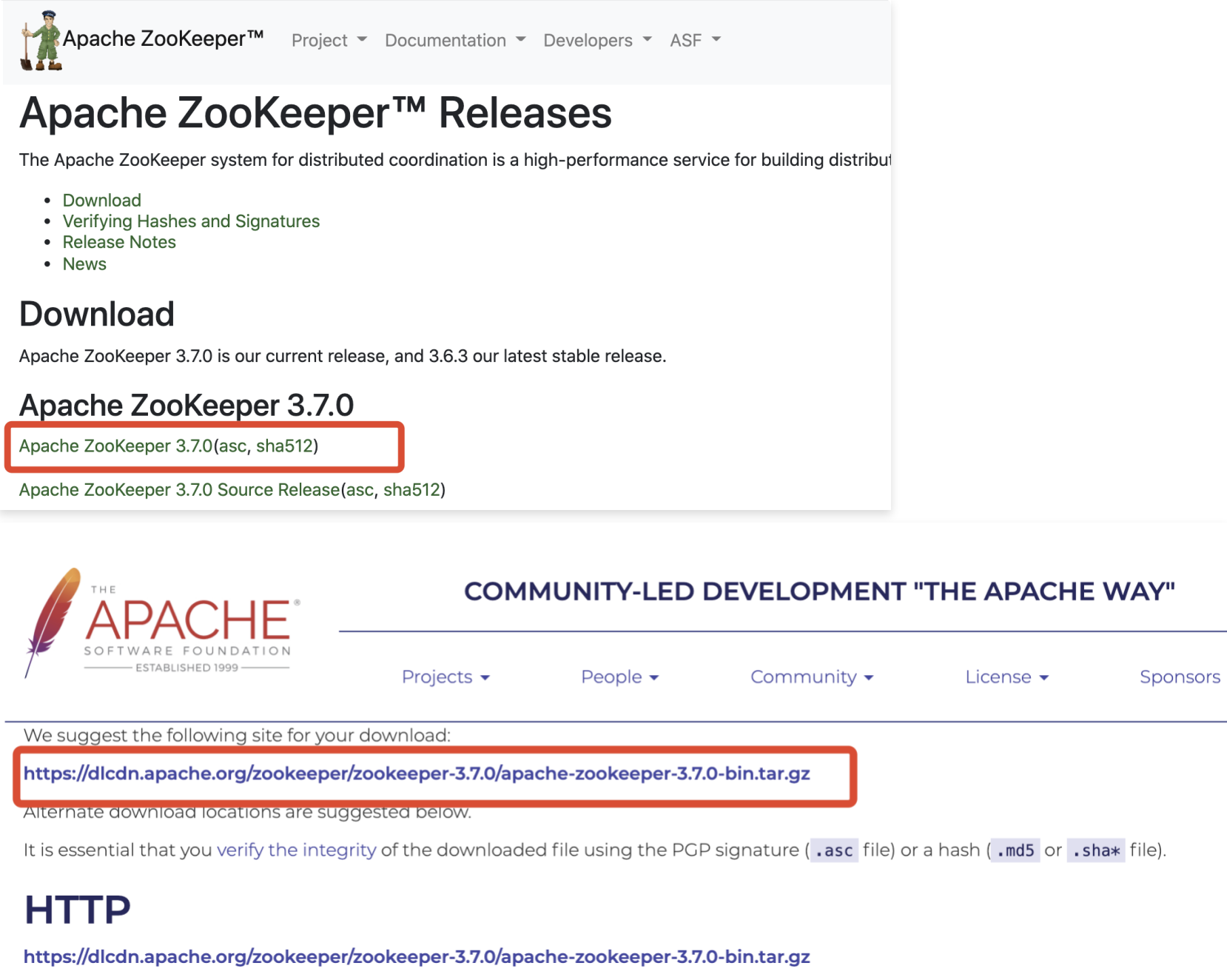1227x980 pixels.
Task: Go to the Release Notes link
Action: pos(119,242)
